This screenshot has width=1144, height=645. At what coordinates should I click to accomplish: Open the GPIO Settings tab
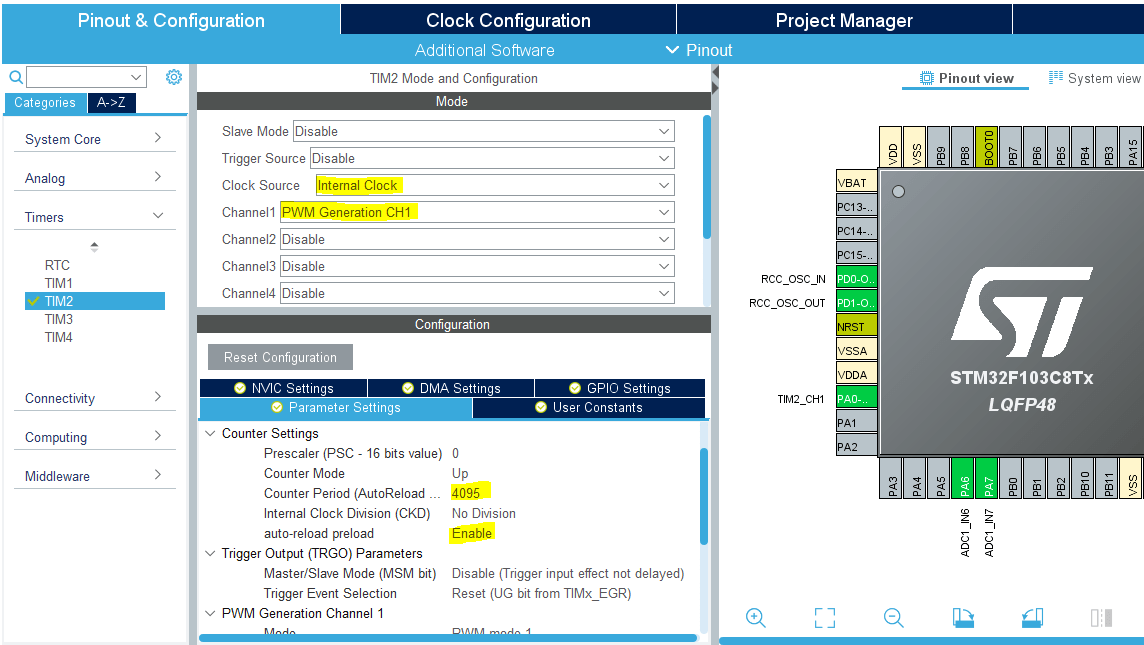619,388
